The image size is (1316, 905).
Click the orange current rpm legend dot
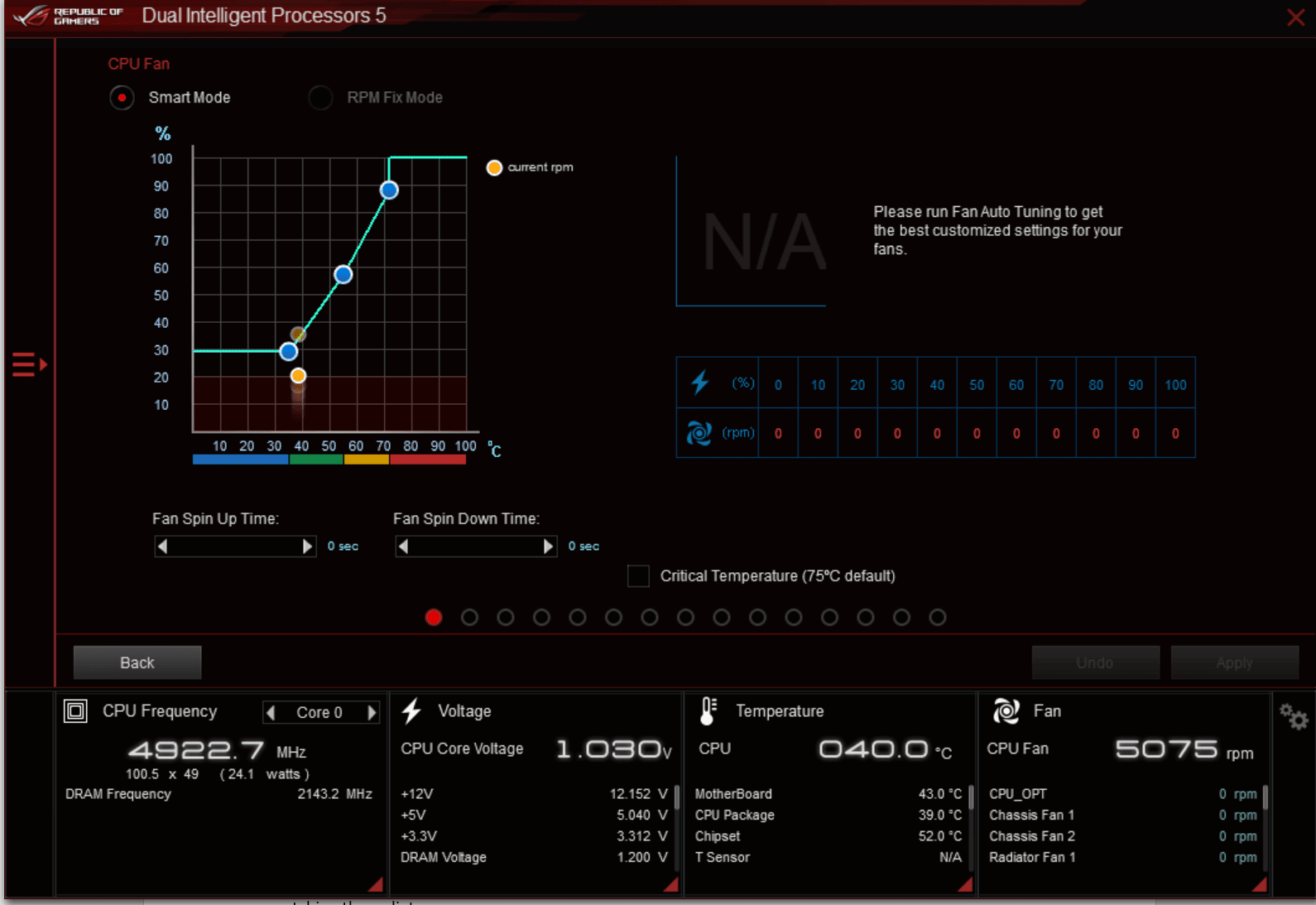pyautogui.click(x=494, y=167)
